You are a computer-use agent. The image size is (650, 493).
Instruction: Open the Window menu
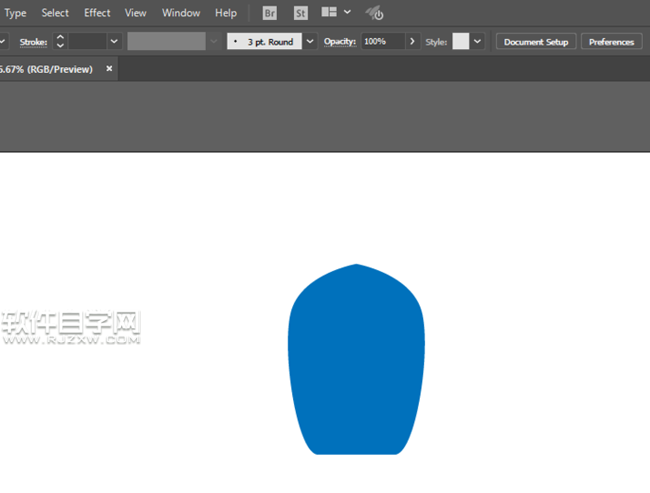point(181,13)
